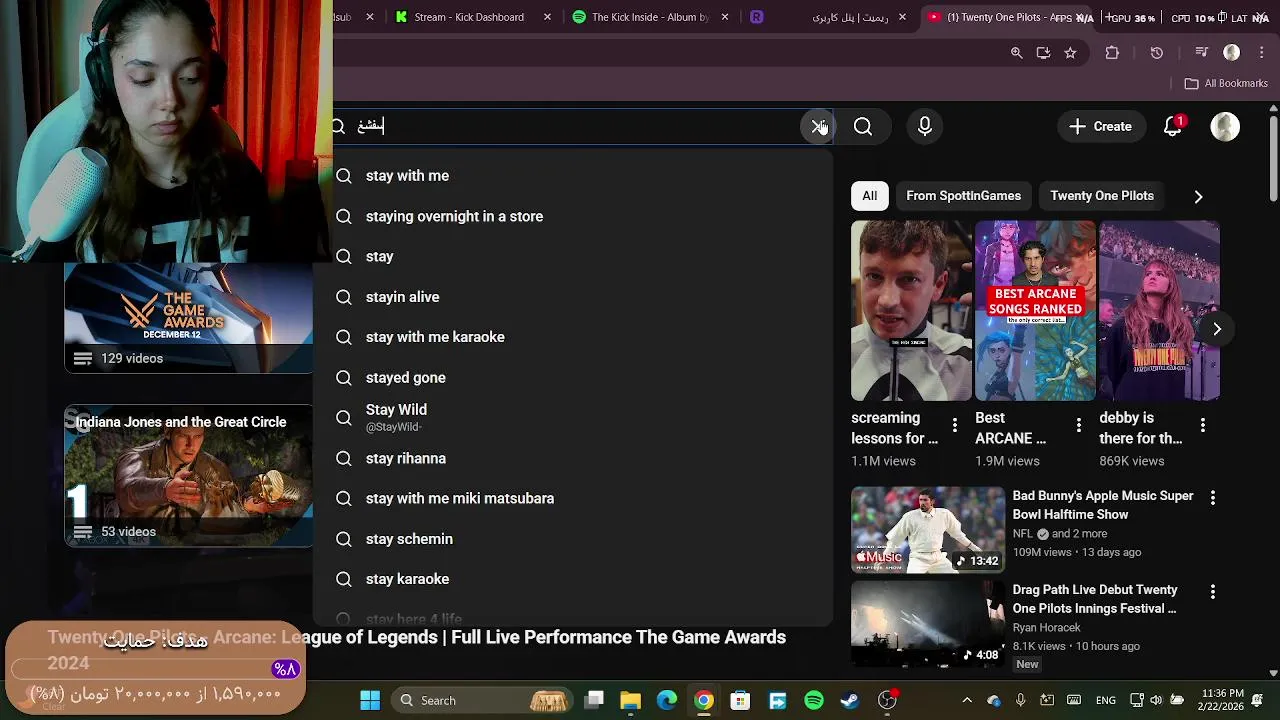Open options for Drag Path Live video
1280x720 pixels.
[1213, 592]
